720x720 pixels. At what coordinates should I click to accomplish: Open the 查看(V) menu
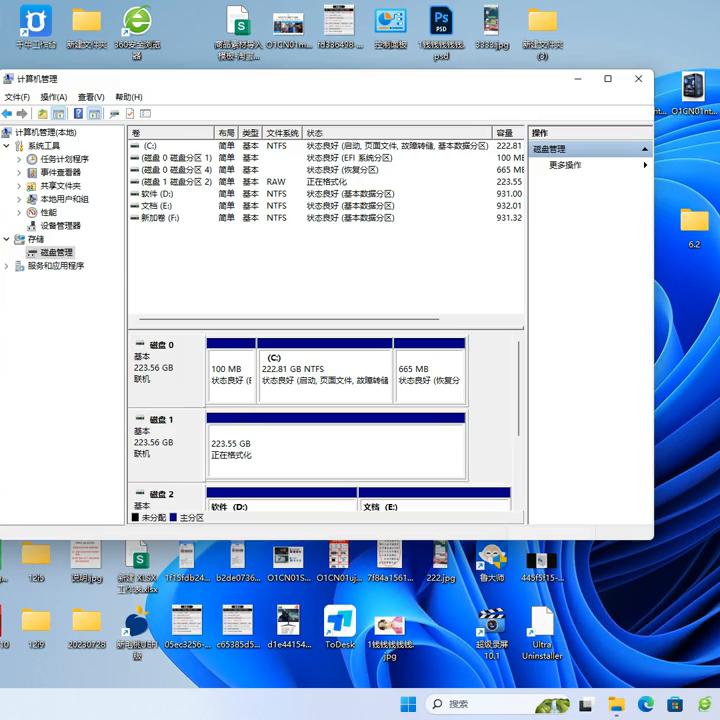coord(91,97)
